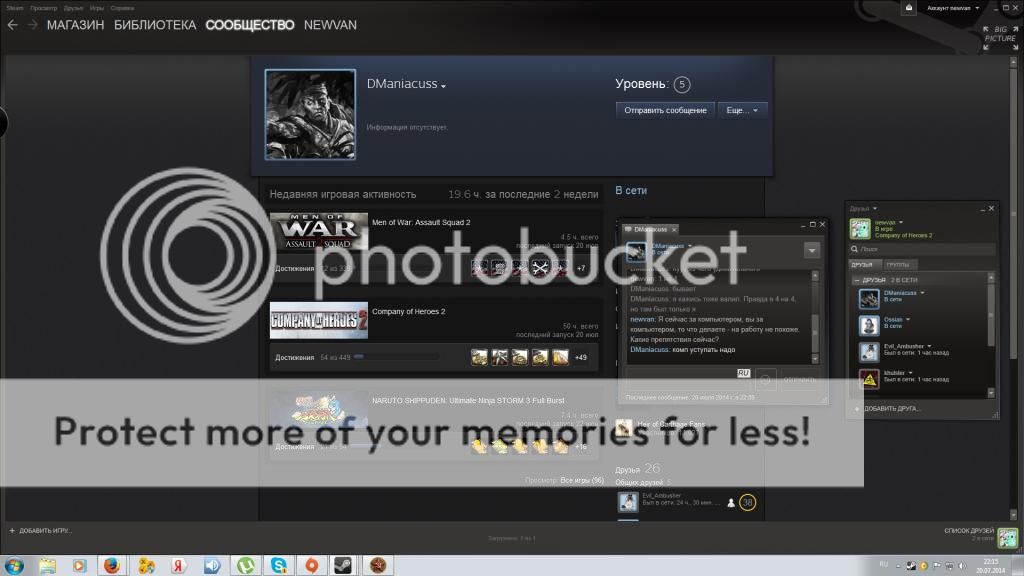The height and width of the screenshot is (576, 1024).
Task: Click ДОБАВИТЬ ДРУГА in the friends window
Action: tap(891, 409)
